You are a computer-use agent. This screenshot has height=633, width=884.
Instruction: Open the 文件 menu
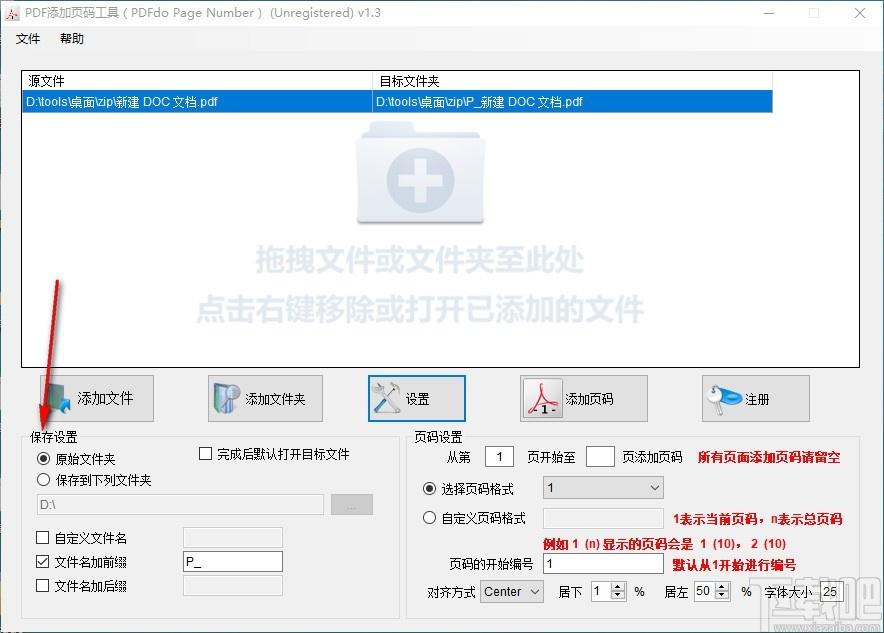(x=28, y=38)
